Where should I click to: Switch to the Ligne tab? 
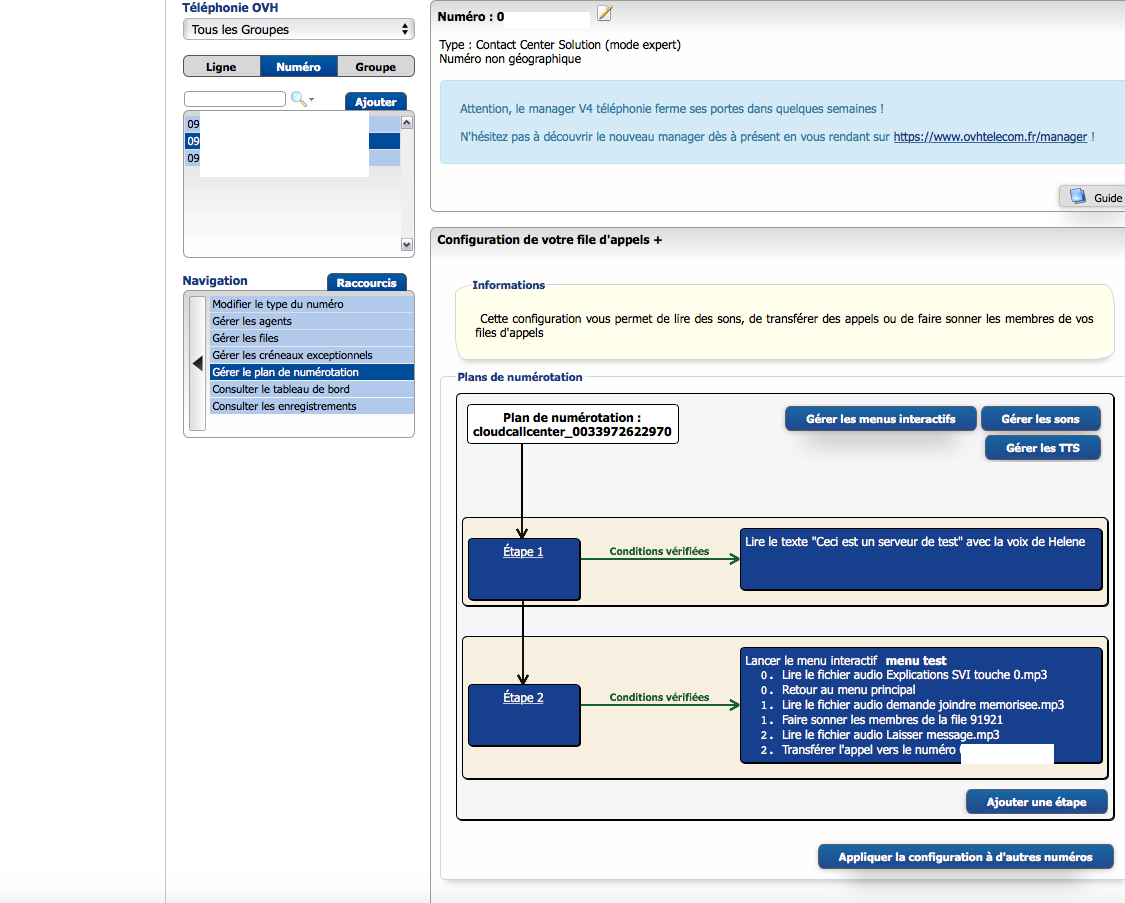click(x=221, y=67)
